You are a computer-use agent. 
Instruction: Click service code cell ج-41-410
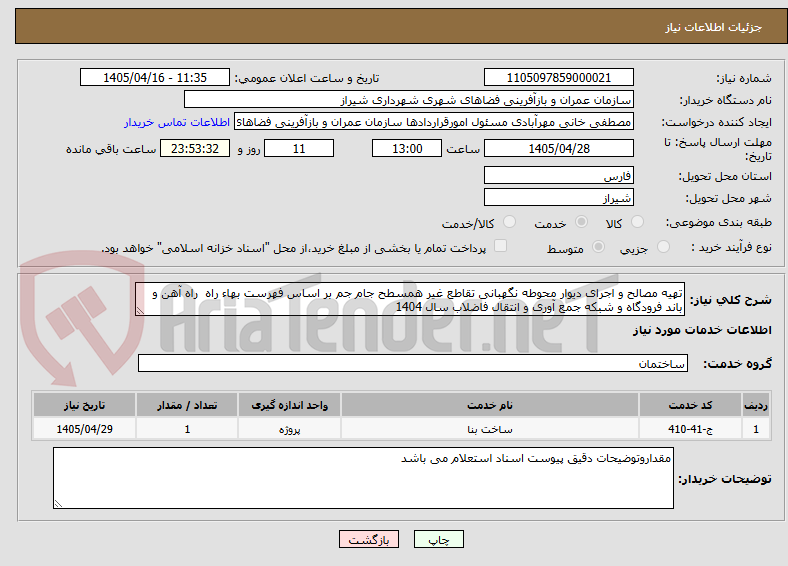(691, 429)
